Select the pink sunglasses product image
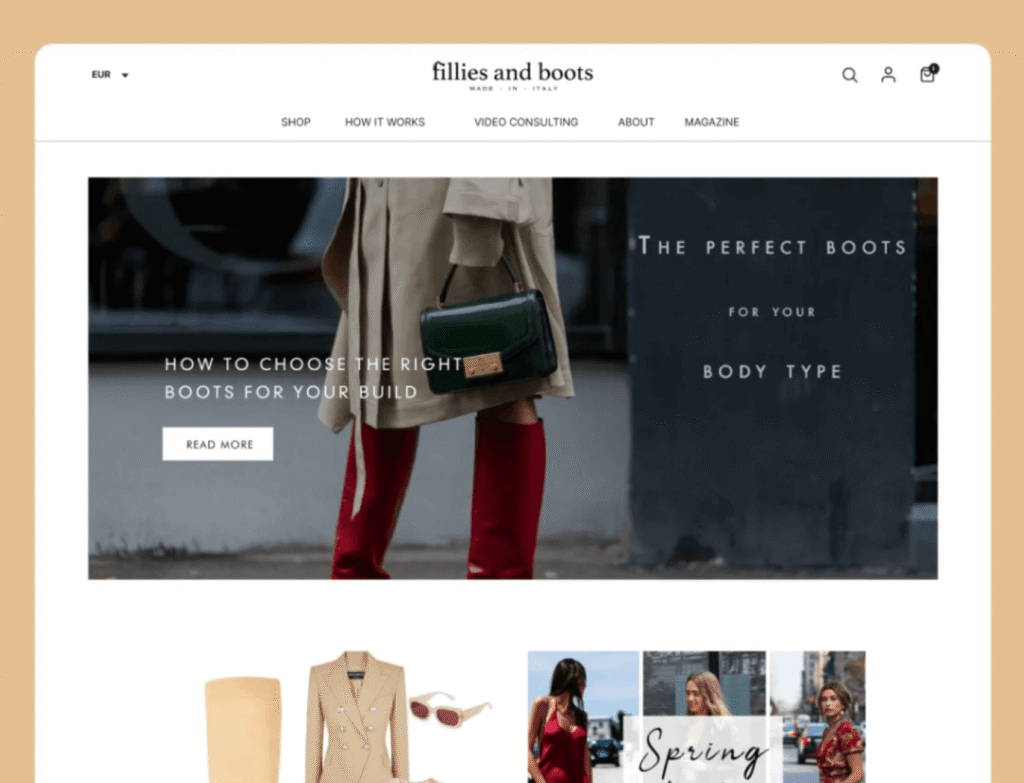This screenshot has height=783, width=1024. coord(450,710)
